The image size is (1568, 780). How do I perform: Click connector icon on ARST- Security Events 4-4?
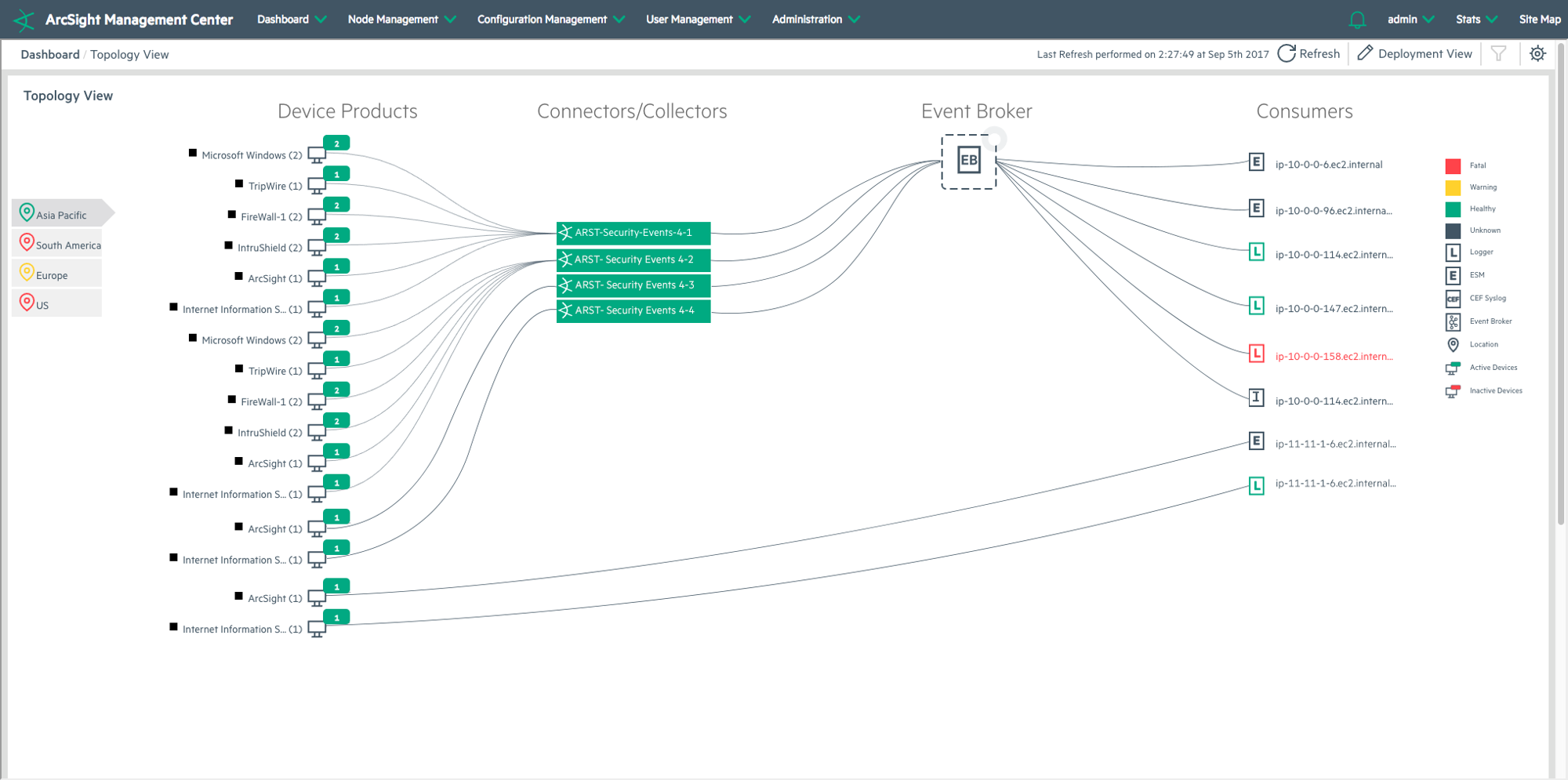565,310
